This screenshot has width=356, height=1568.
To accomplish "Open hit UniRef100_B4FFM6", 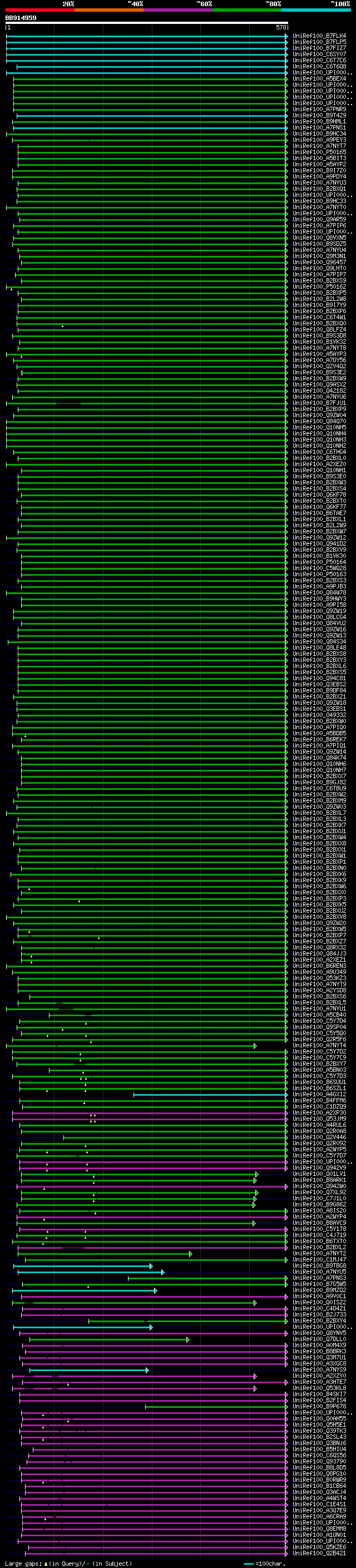I will pyautogui.click(x=319, y=1101).
